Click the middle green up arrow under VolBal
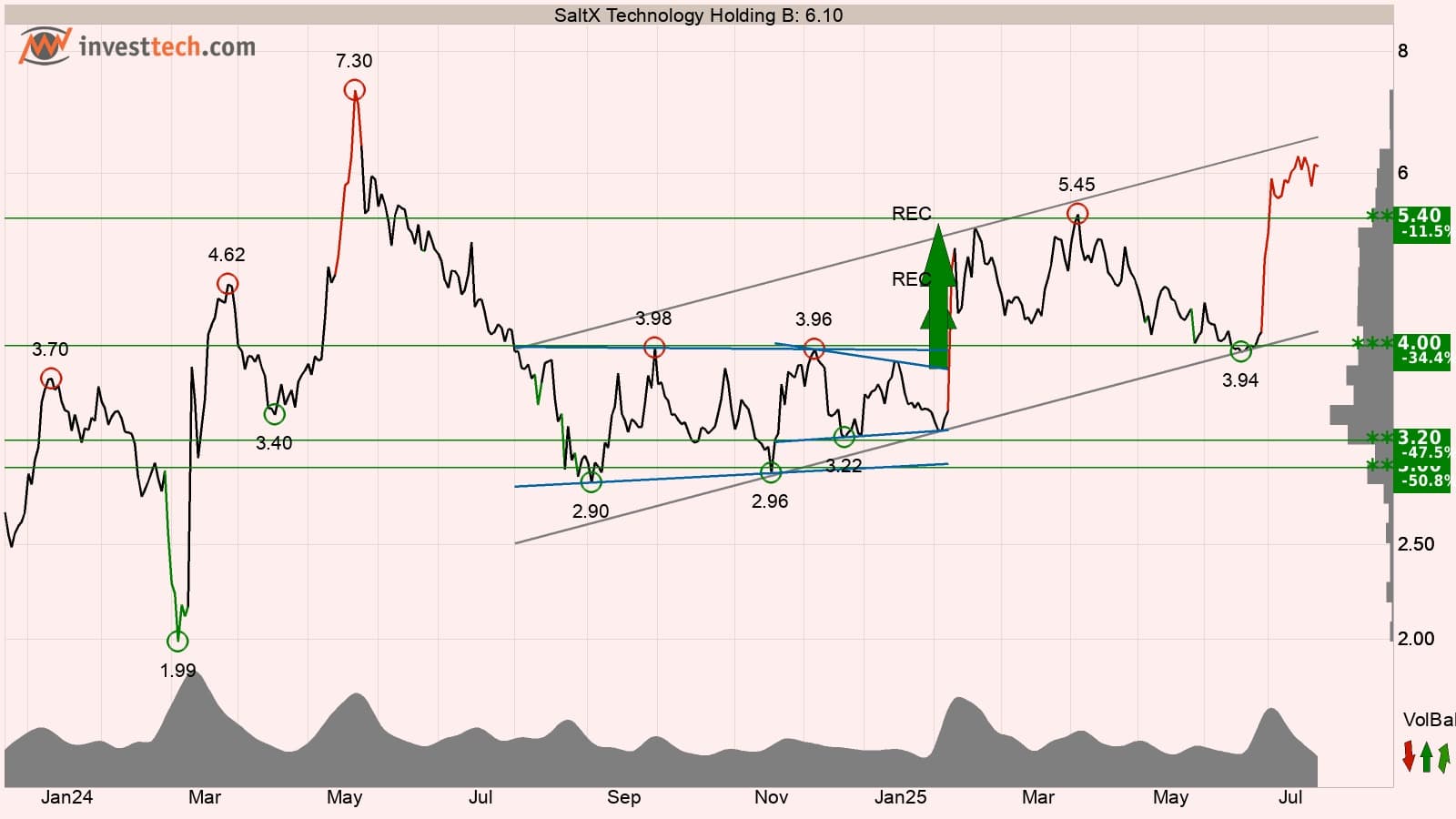The image size is (1456, 819). point(1426,757)
